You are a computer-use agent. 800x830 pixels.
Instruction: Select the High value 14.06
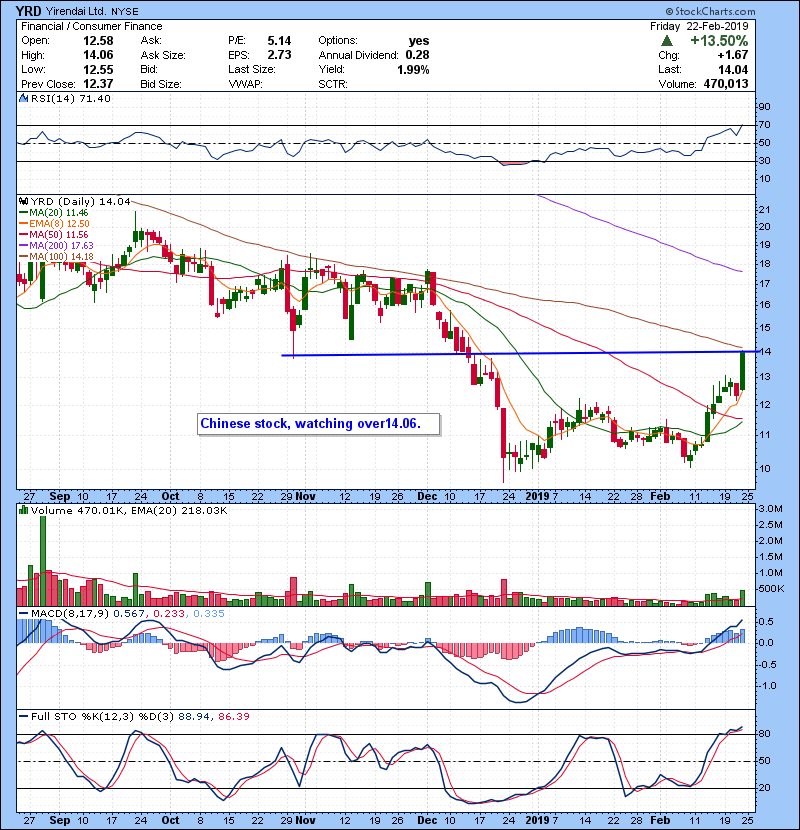pyautogui.click(x=98, y=55)
